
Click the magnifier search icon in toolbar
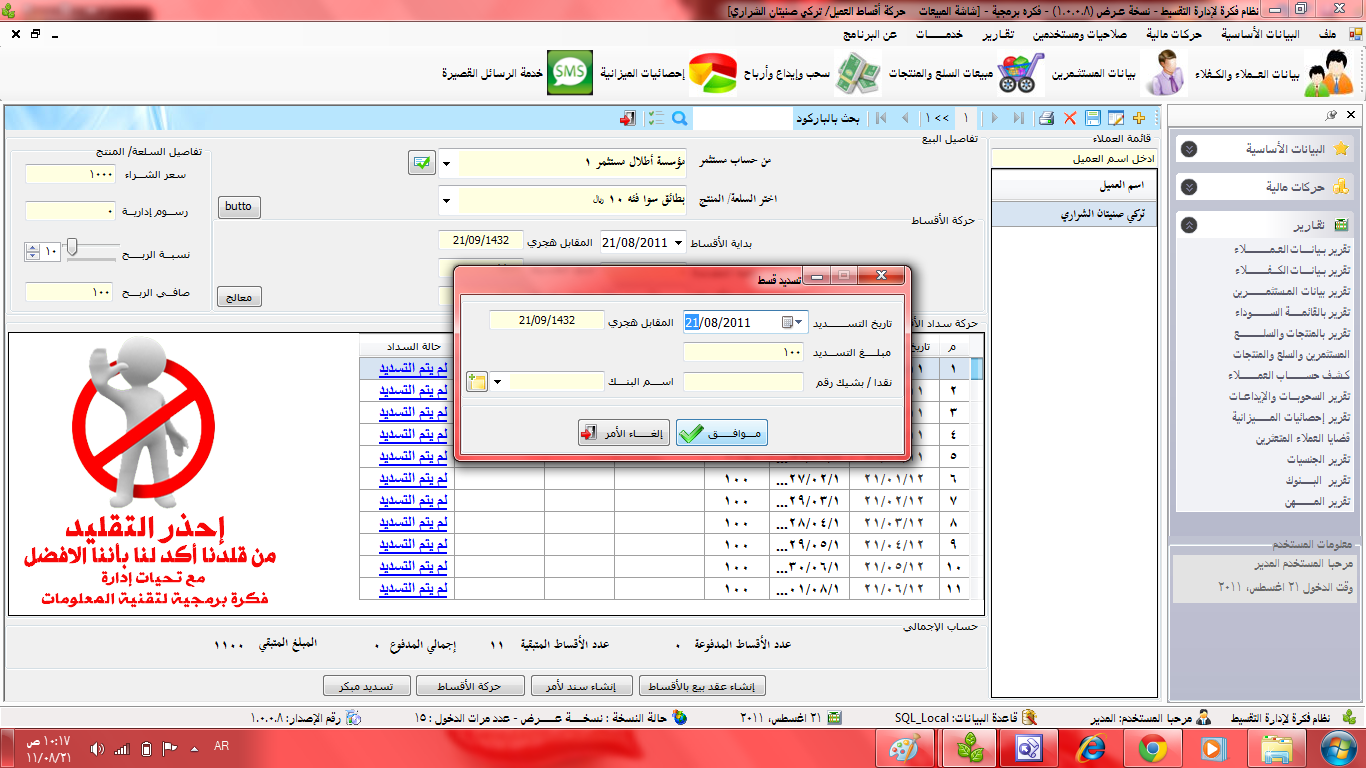click(x=679, y=118)
